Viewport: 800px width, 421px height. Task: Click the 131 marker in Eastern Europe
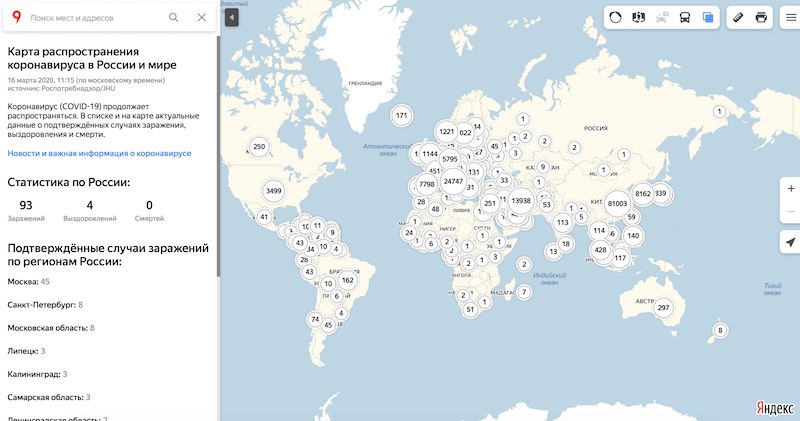pyautogui.click(x=474, y=172)
